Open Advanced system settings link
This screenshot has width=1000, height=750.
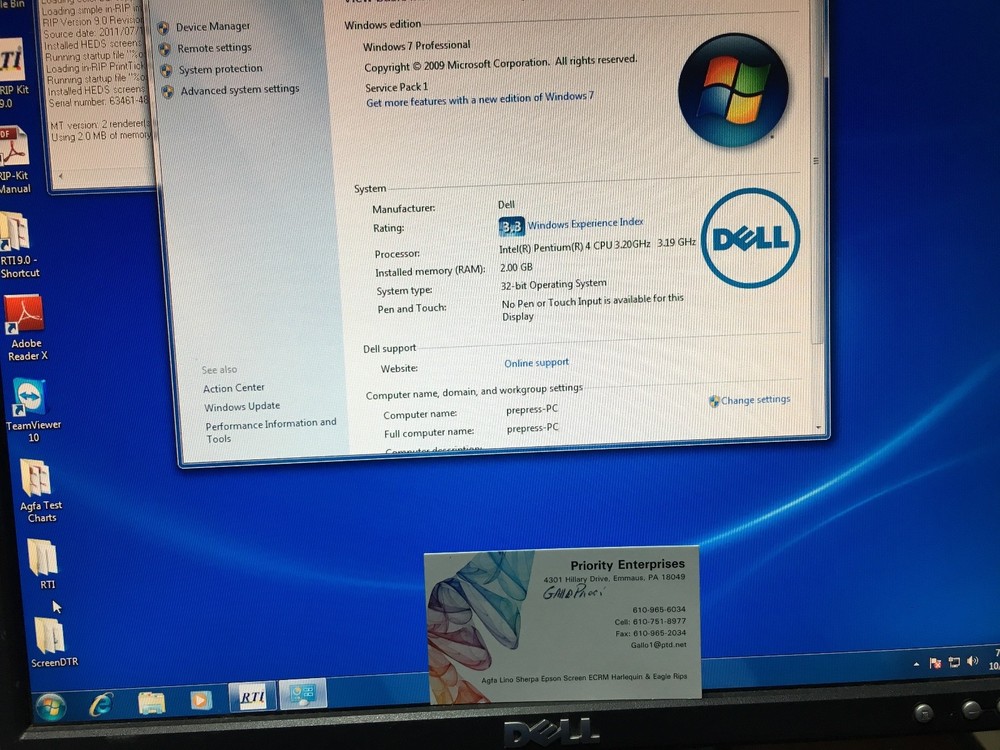pyautogui.click(x=239, y=90)
